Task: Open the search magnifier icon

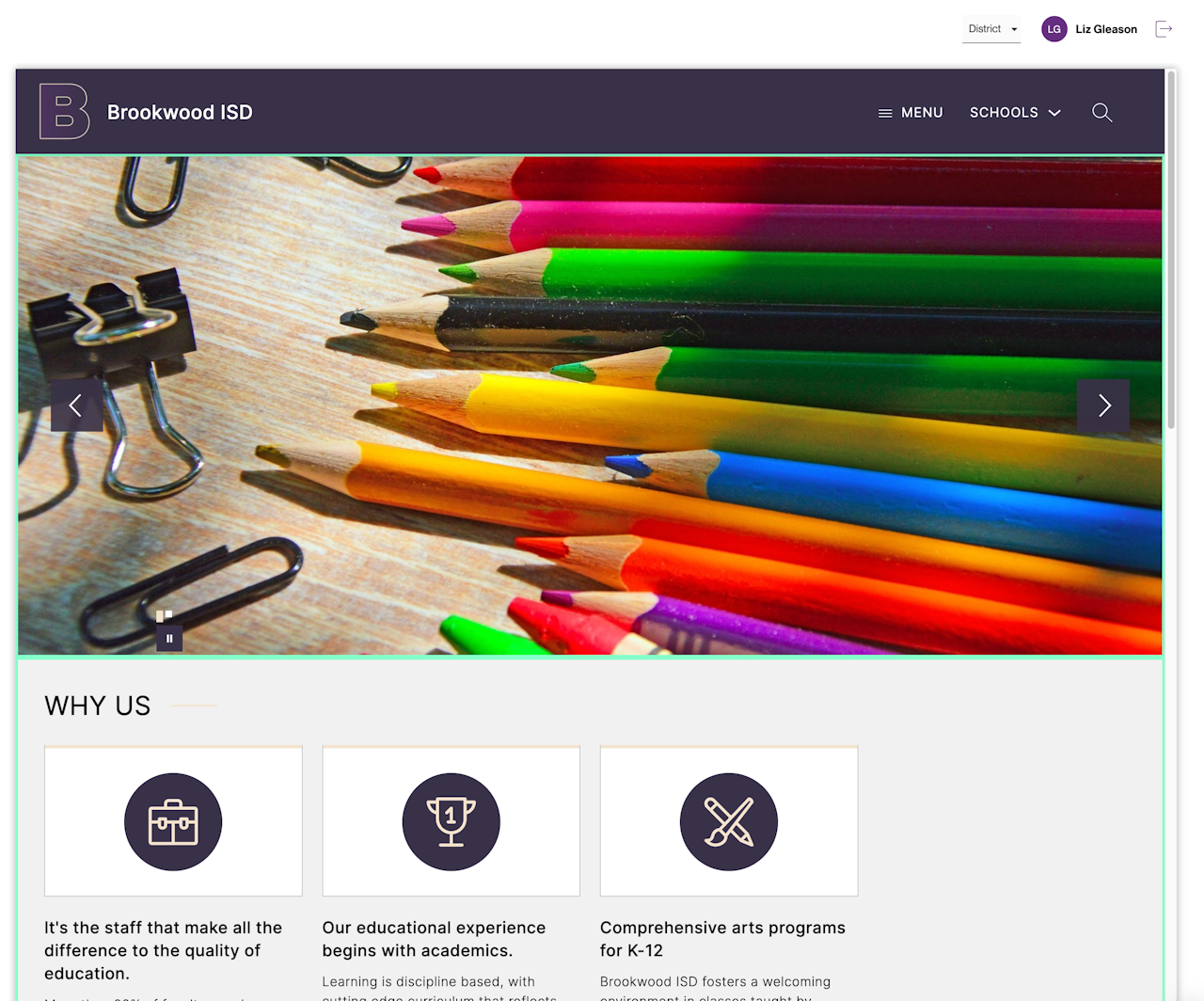Action: point(1102,113)
